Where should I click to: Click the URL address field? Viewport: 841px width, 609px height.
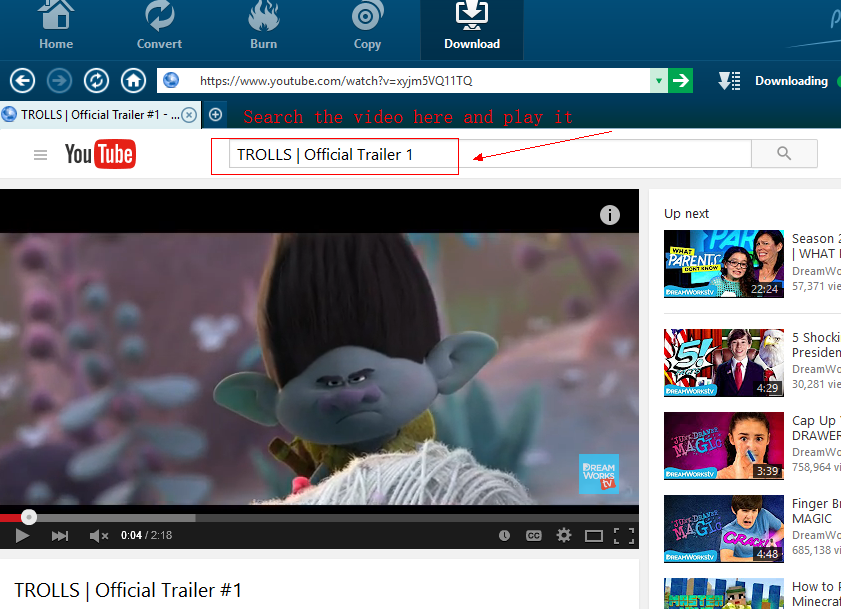(403, 80)
